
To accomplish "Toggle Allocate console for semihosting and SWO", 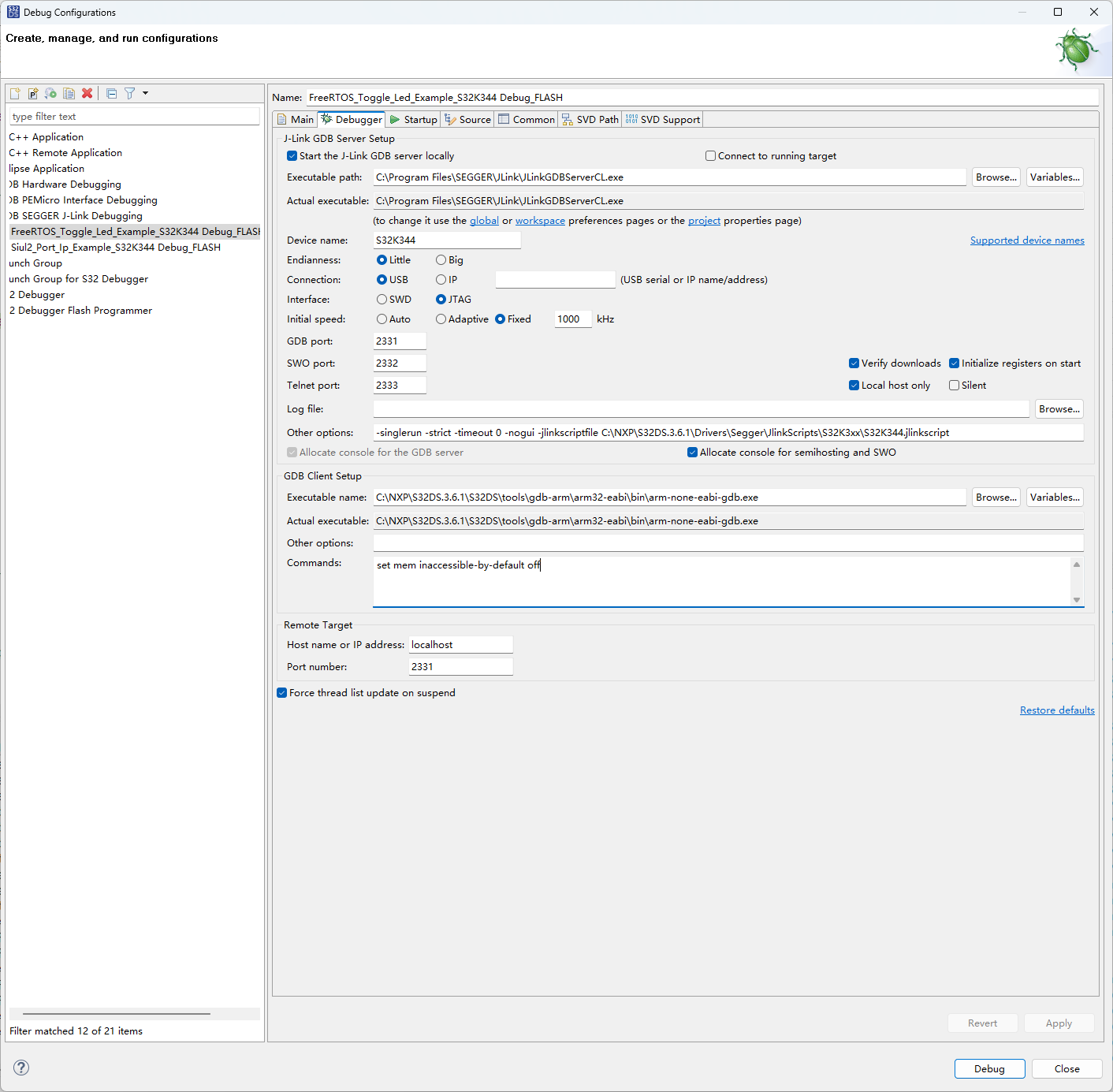I will tap(693, 453).
